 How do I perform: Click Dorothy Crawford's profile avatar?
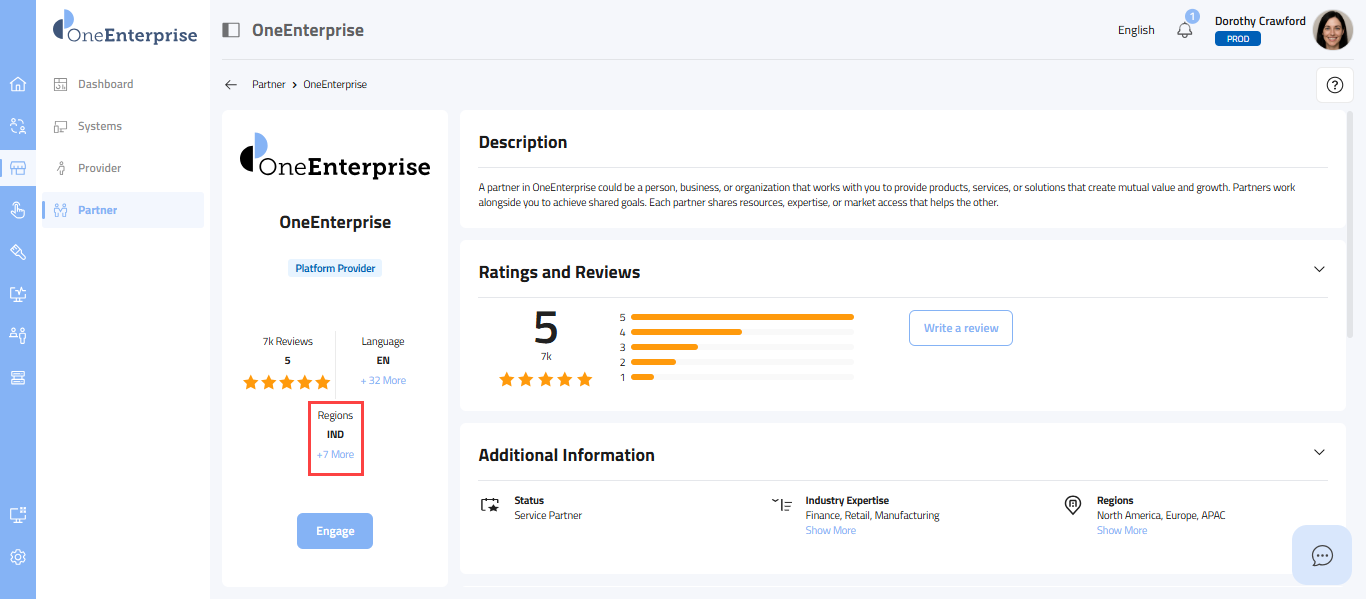click(x=1332, y=30)
